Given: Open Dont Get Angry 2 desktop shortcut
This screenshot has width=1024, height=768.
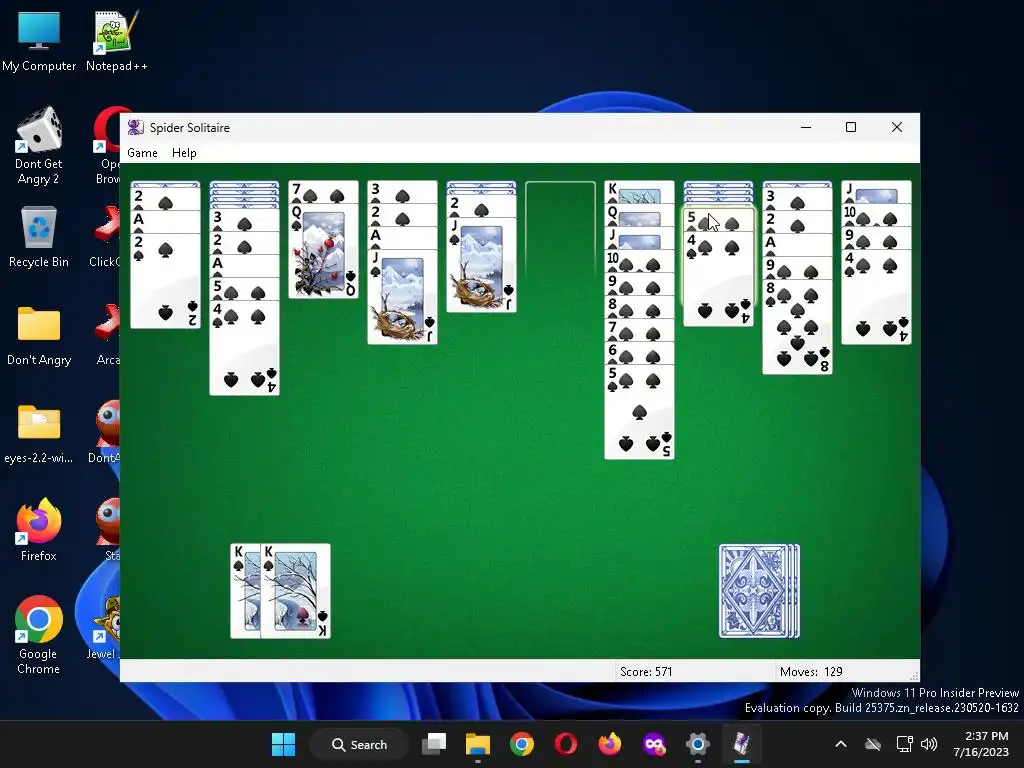Looking at the screenshot, I should tap(39, 146).
